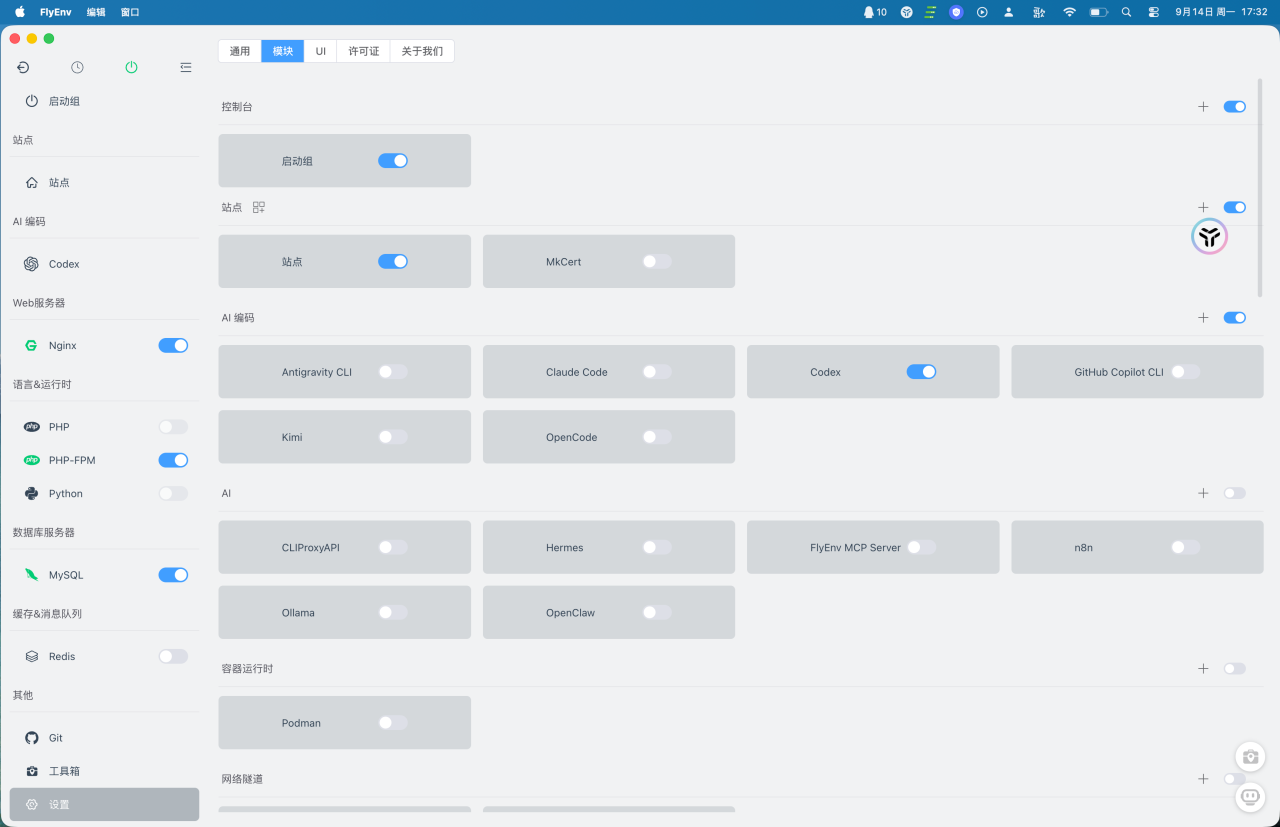Collapse sidebar with the menu fold icon
Viewport: 1280px width, 827px height.
pos(185,67)
